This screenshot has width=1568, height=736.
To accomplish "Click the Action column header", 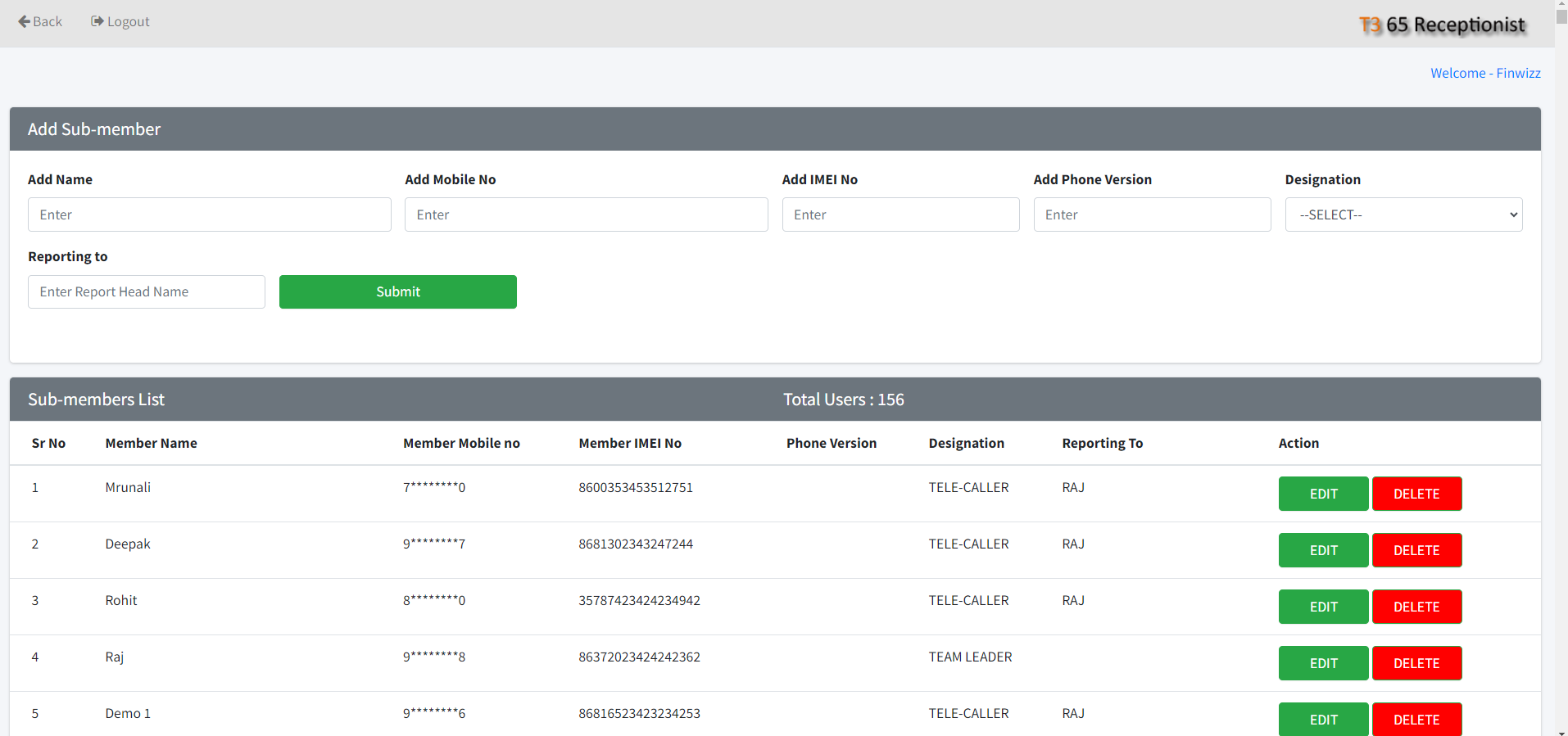I will pyautogui.click(x=1298, y=443).
